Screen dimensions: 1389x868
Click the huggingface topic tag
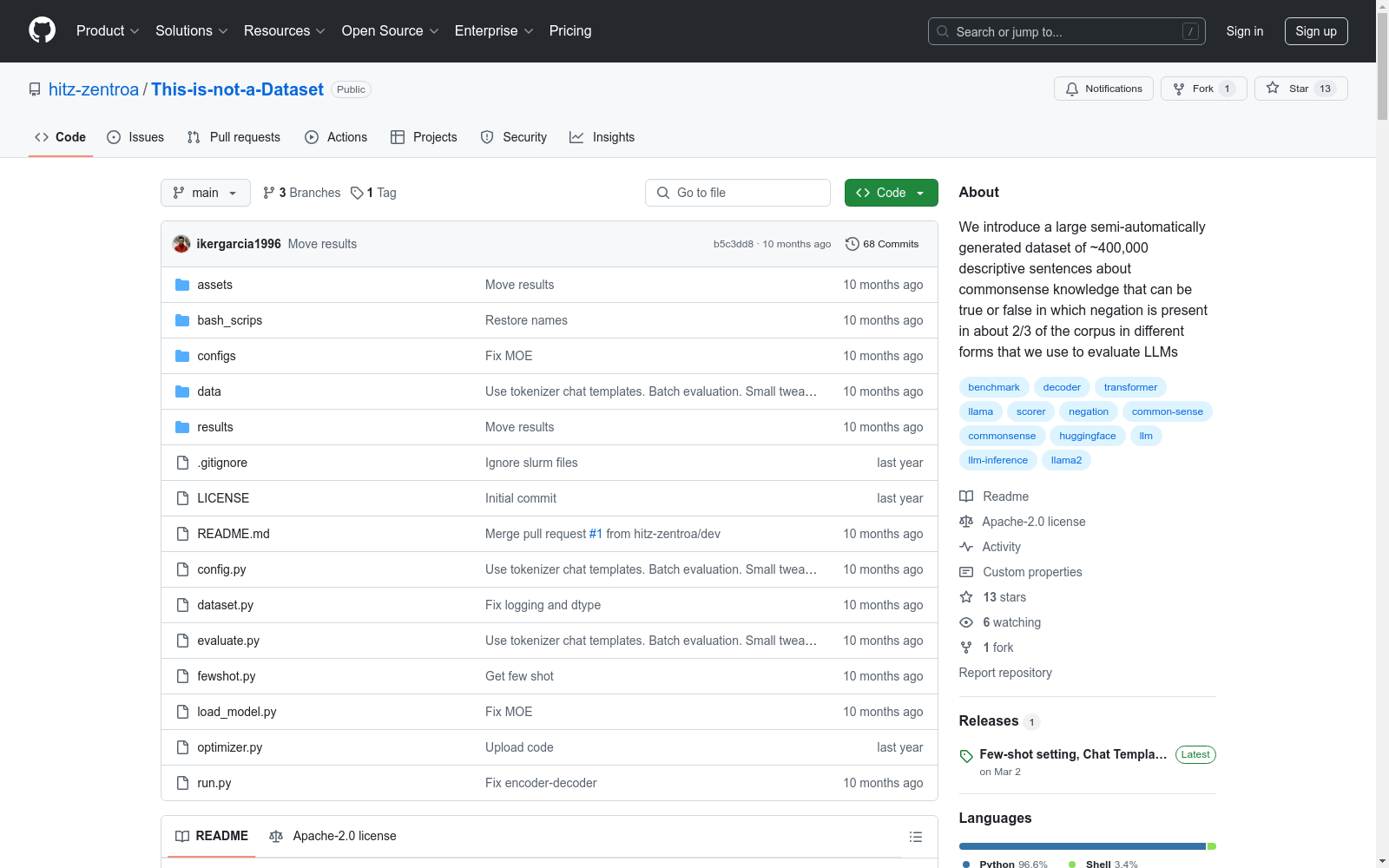coord(1088,436)
